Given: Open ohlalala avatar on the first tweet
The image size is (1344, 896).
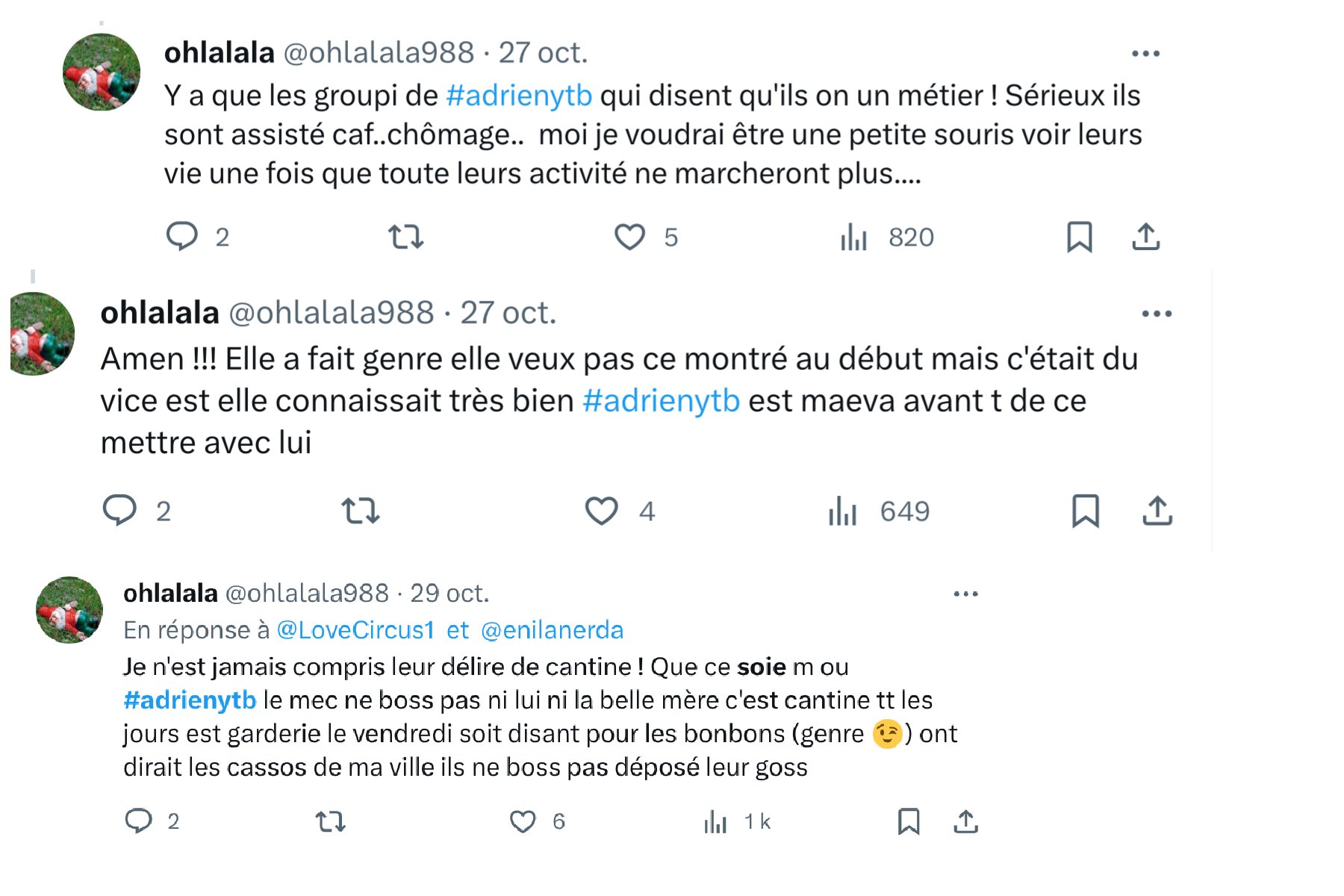Looking at the screenshot, I should [102, 72].
